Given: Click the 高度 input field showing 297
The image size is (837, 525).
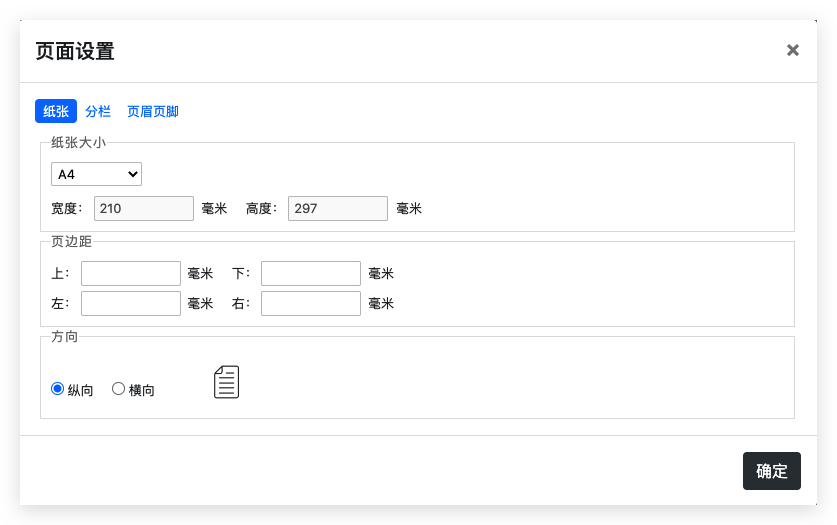Looking at the screenshot, I should click(338, 208).
